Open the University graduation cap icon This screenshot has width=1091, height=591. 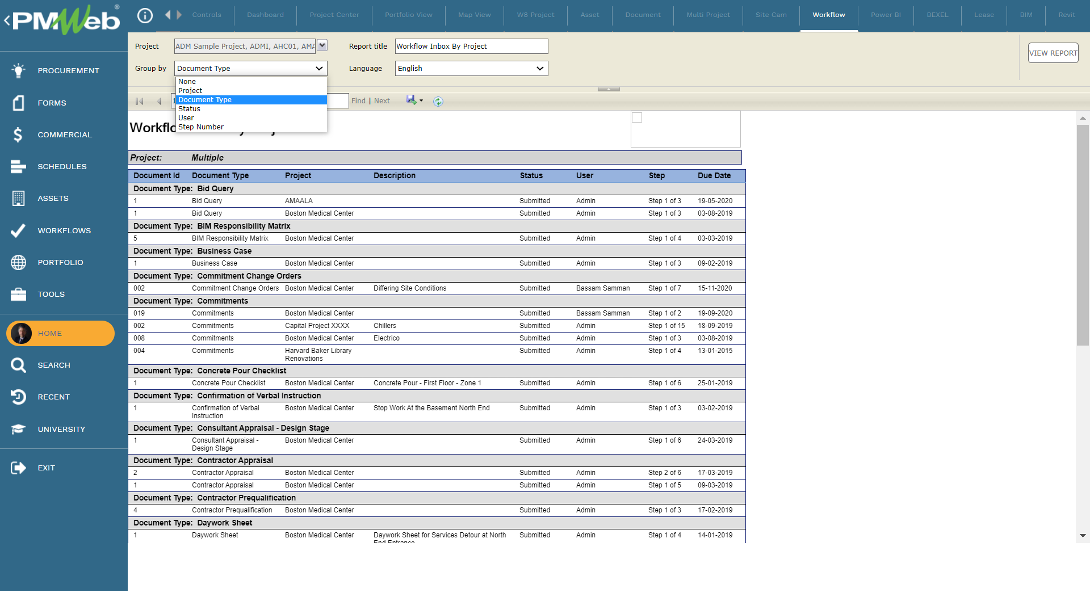19,429
